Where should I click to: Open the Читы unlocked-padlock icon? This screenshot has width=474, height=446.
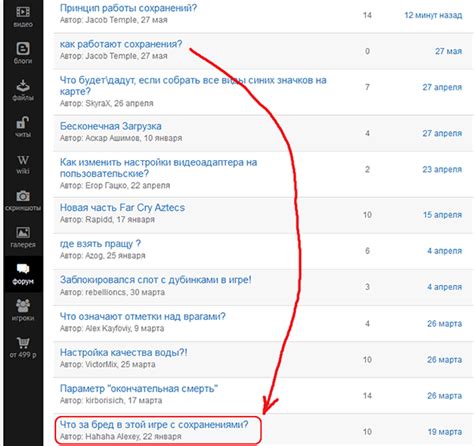tap(23, 122)
